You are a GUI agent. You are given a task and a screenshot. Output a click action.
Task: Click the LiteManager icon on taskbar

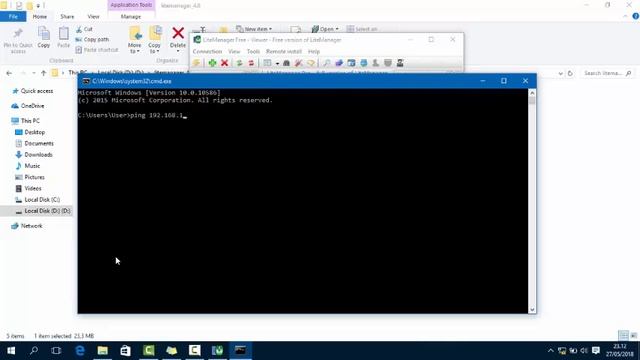pos(218,351)
